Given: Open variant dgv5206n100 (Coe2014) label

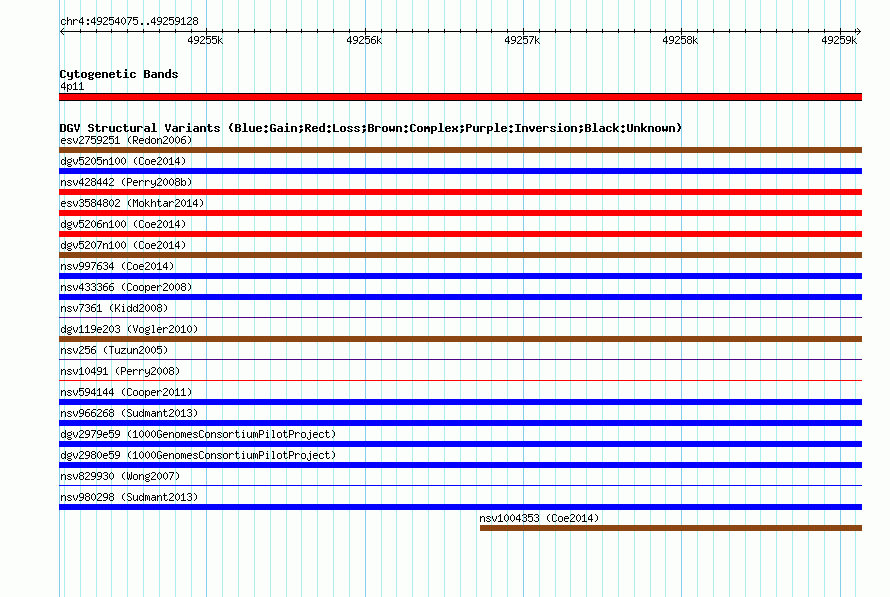Looking at the screenshot, I should click(123, 224).
